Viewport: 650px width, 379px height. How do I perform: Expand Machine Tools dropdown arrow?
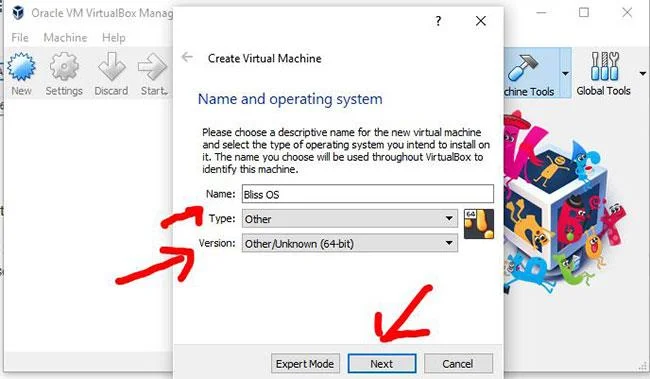(x=565, y=74)
